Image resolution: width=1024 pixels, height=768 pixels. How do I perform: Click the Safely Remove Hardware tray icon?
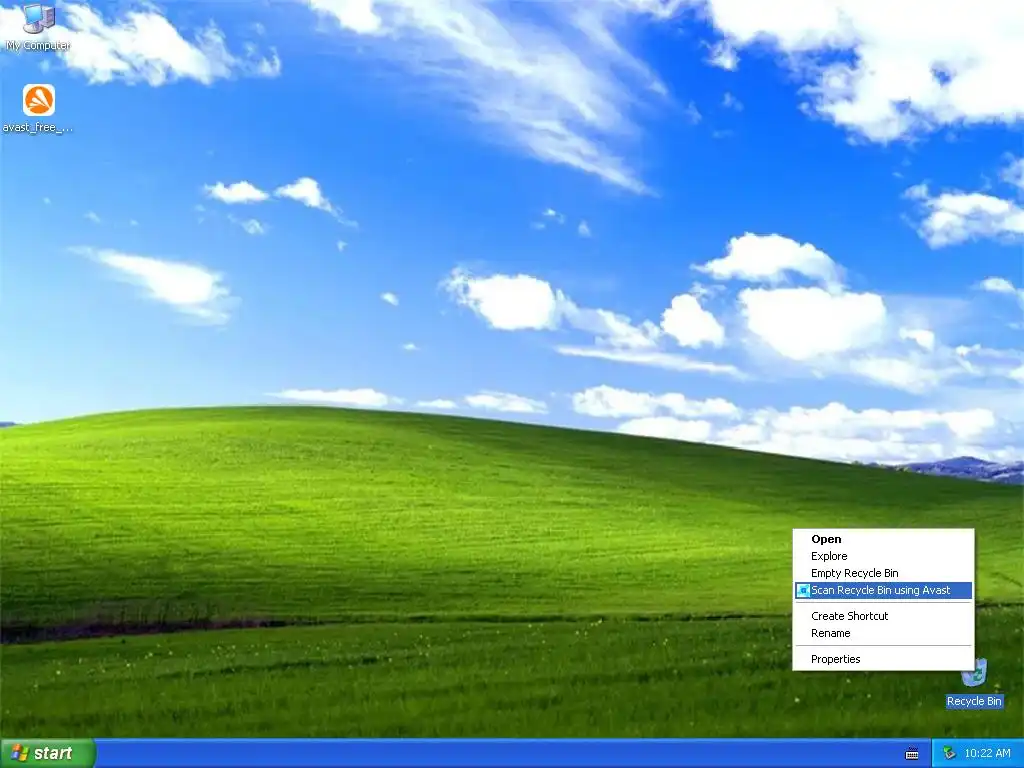[x=949, y=754]
